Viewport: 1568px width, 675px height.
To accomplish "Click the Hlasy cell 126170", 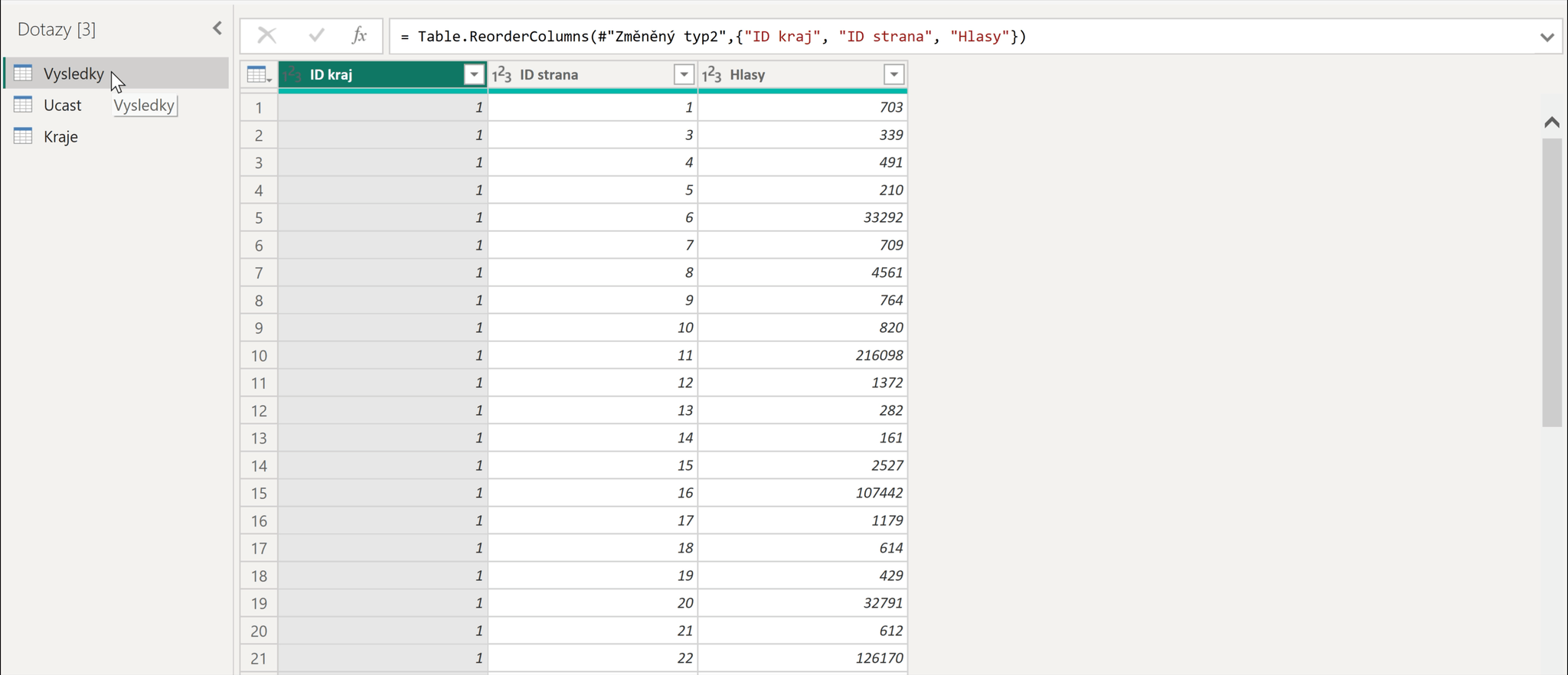I will (802, 658).
